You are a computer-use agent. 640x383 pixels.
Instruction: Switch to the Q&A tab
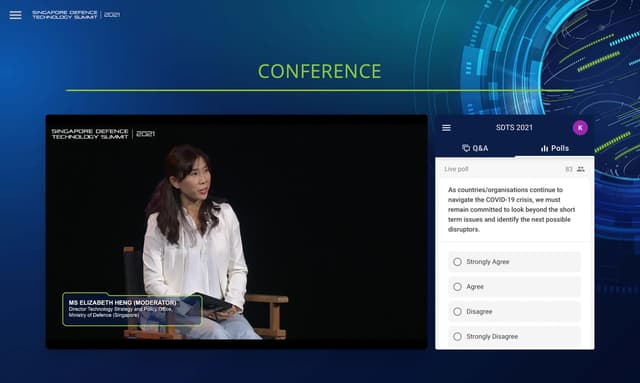click(x=475, y=148)
